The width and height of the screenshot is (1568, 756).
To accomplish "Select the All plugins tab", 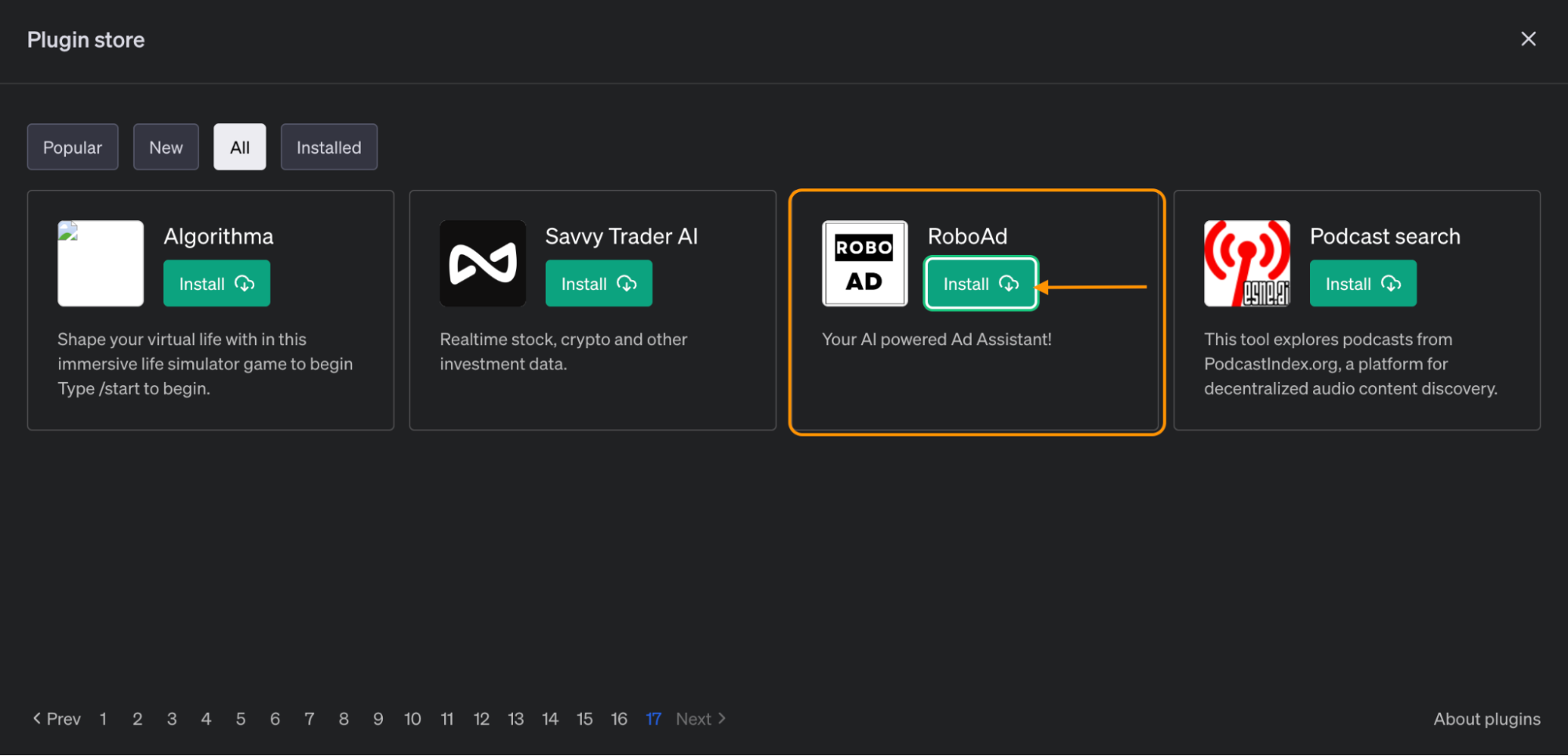I will point(240,147).
